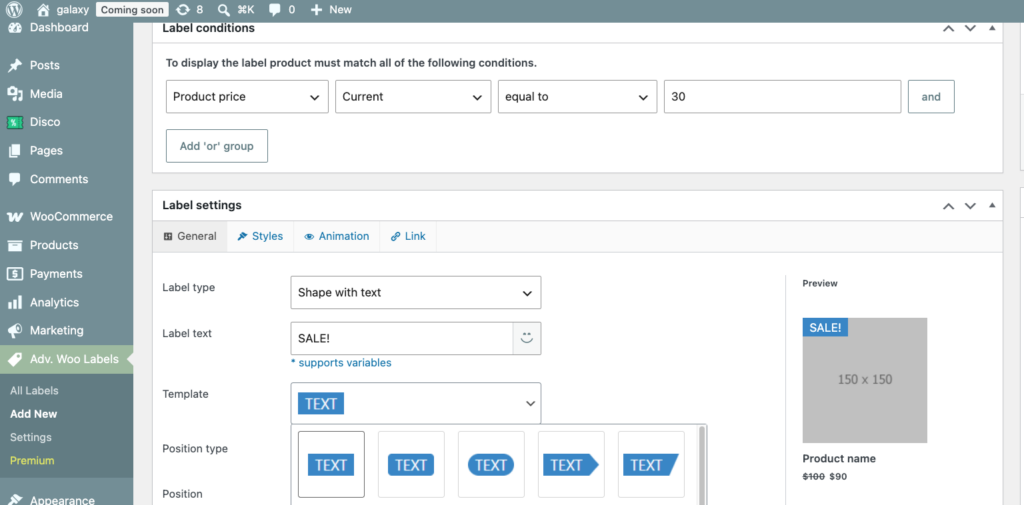
Task: Click the SALE! label in preview
Action: point(825,327)
